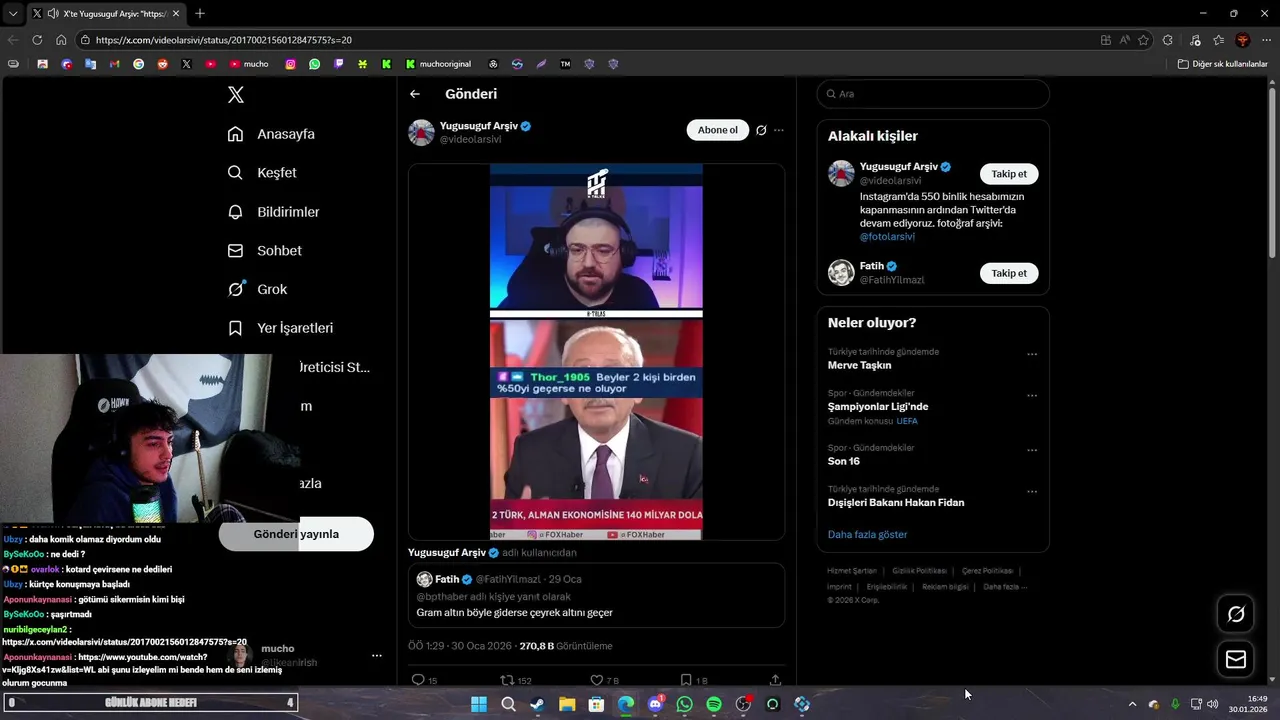Open mucho YouTube bookmark
Screen dimensions: 1280x720
249,64
